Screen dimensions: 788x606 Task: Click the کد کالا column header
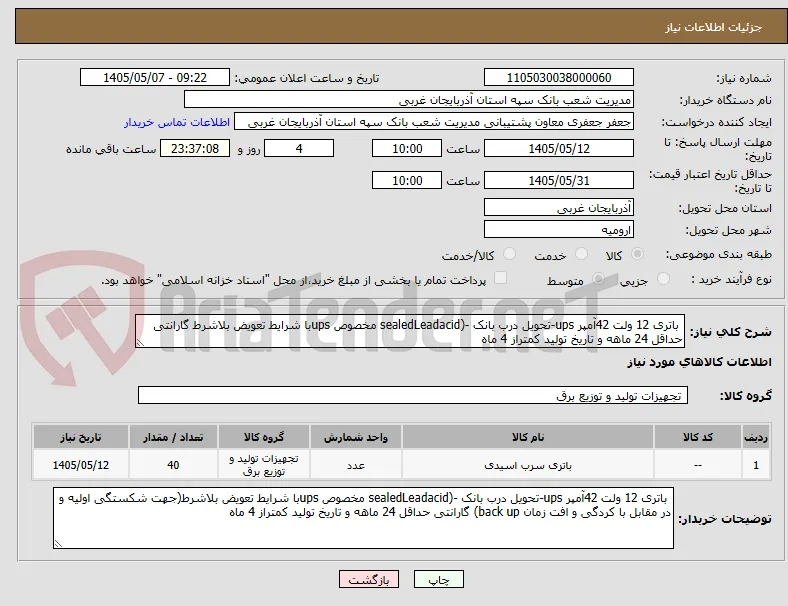(x=698, y=437)
